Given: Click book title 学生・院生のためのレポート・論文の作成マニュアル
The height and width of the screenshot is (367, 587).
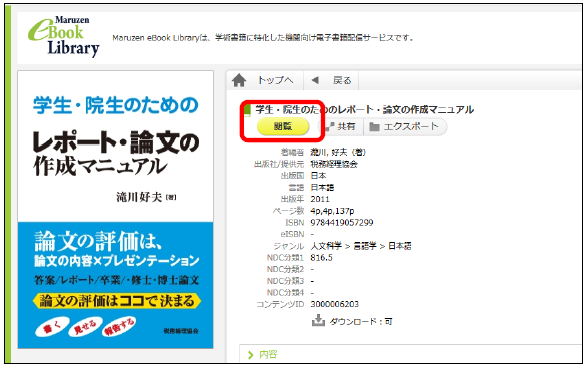Looking at the screenshot, I should click(x=365, y=109).
